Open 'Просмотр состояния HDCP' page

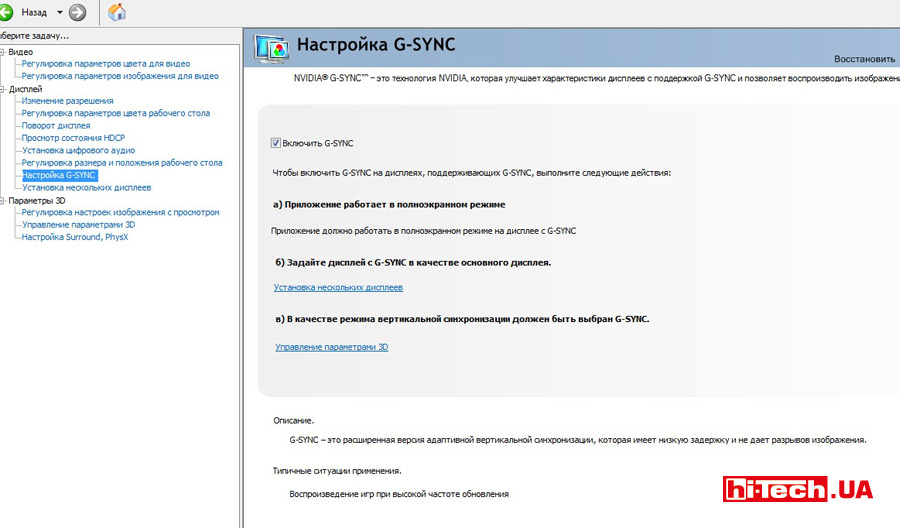[x=73, y=138]
